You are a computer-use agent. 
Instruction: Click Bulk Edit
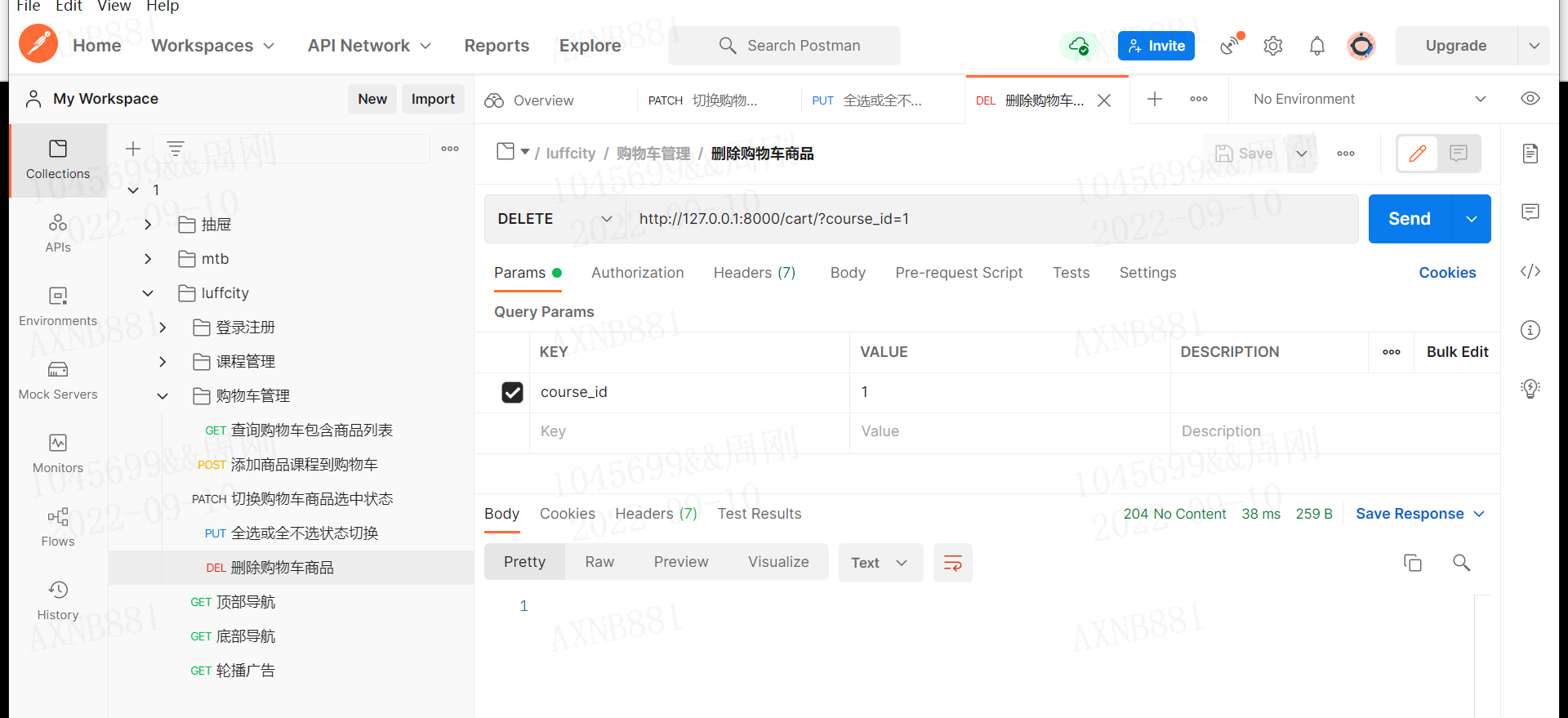pos(1458,352)
